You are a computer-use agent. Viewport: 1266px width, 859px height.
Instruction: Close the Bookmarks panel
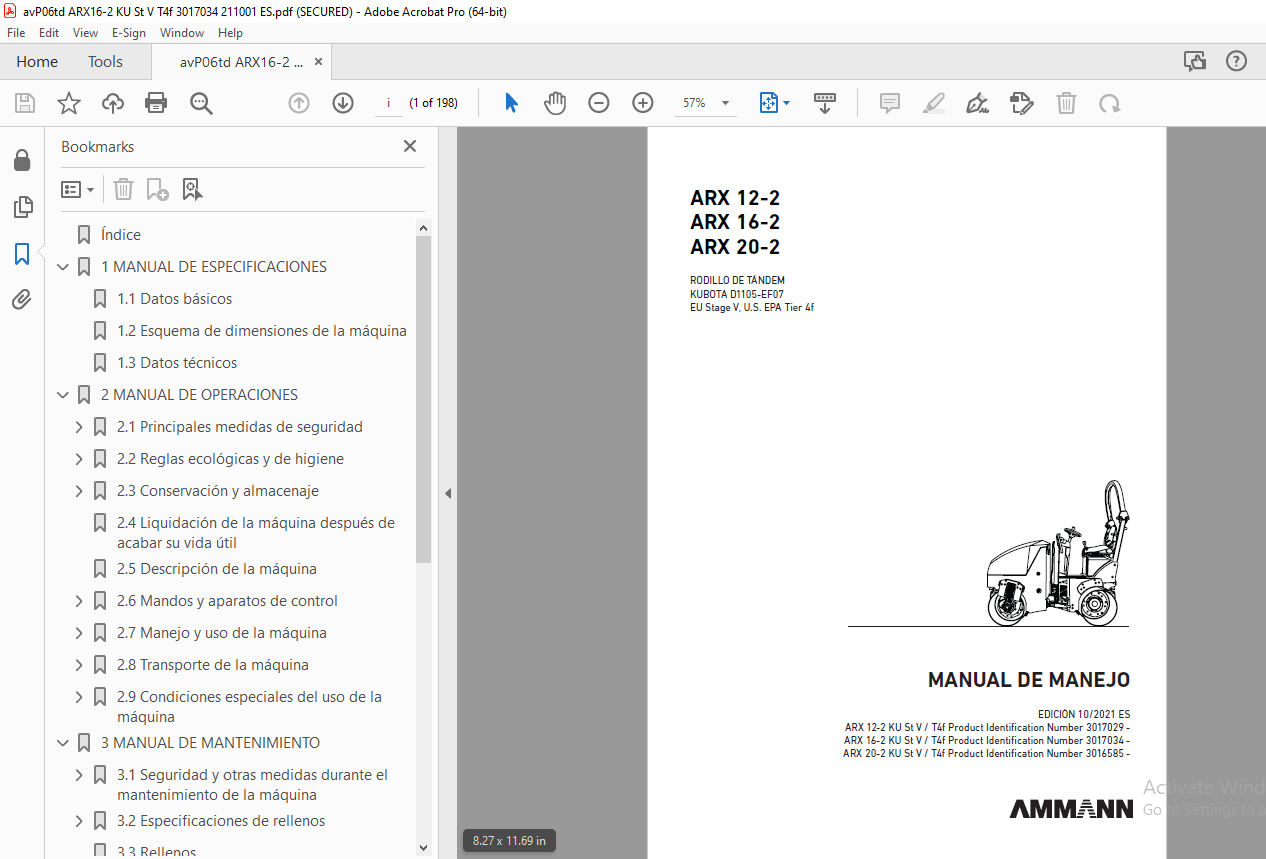[x=410, y=146]
